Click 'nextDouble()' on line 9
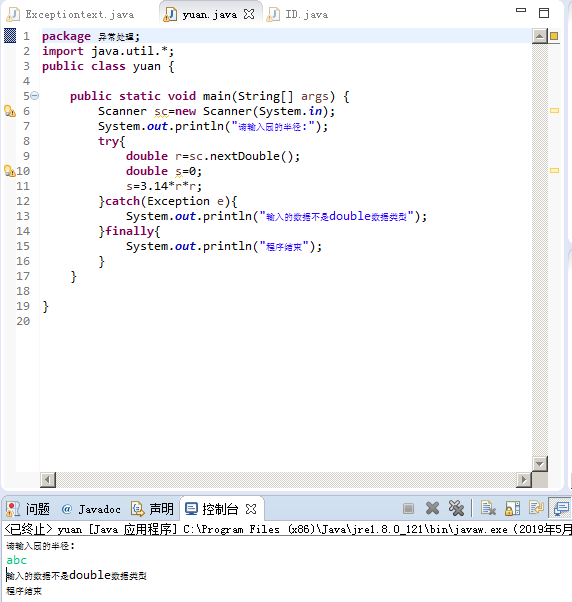This screenshot has height=602, width=572. (x=251, y=156)
